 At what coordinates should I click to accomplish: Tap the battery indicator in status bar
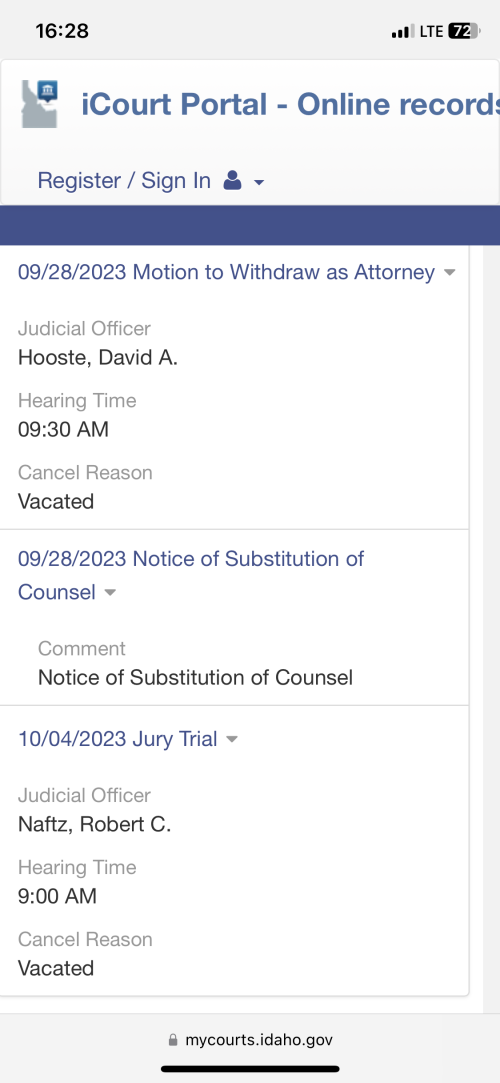(x=463, y=31)
